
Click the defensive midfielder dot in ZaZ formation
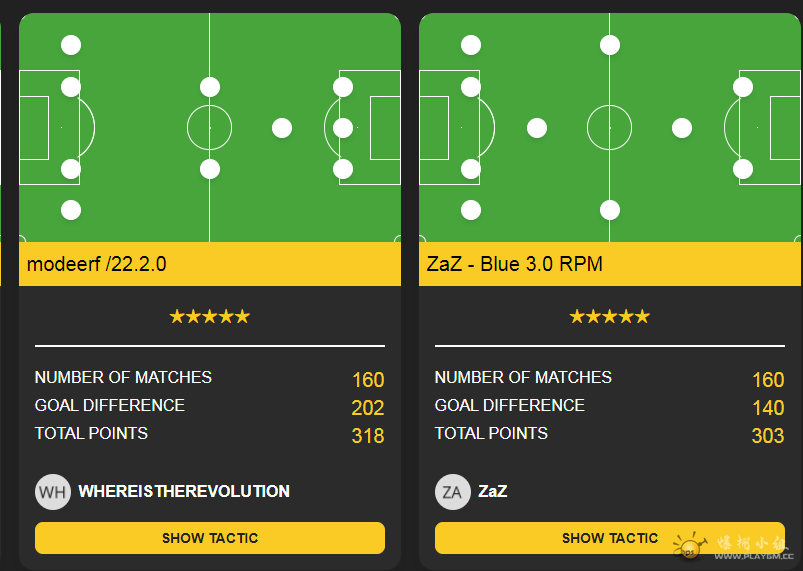pos(537,128)
